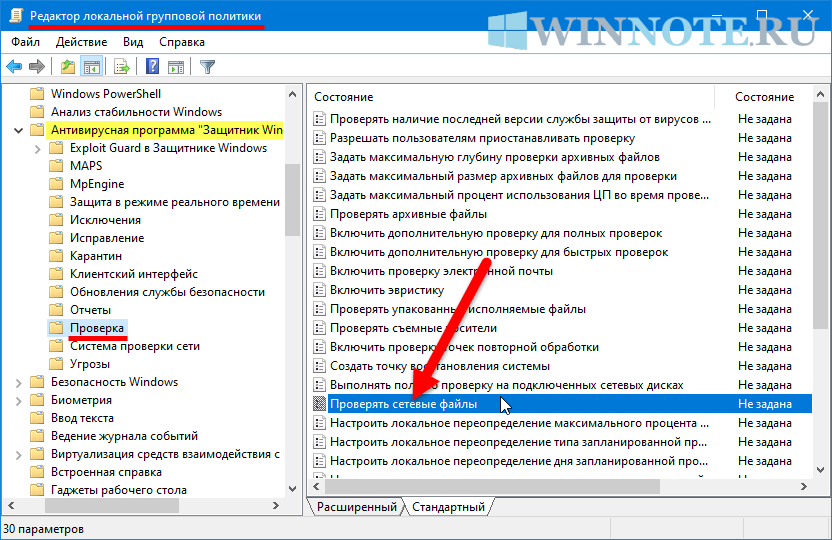Image resolution: width=832 pixels, height=540 pixels.
Task: Click the policy icon for 'Проверять сетевые файлы'
Action: click(x=319, y=404)
